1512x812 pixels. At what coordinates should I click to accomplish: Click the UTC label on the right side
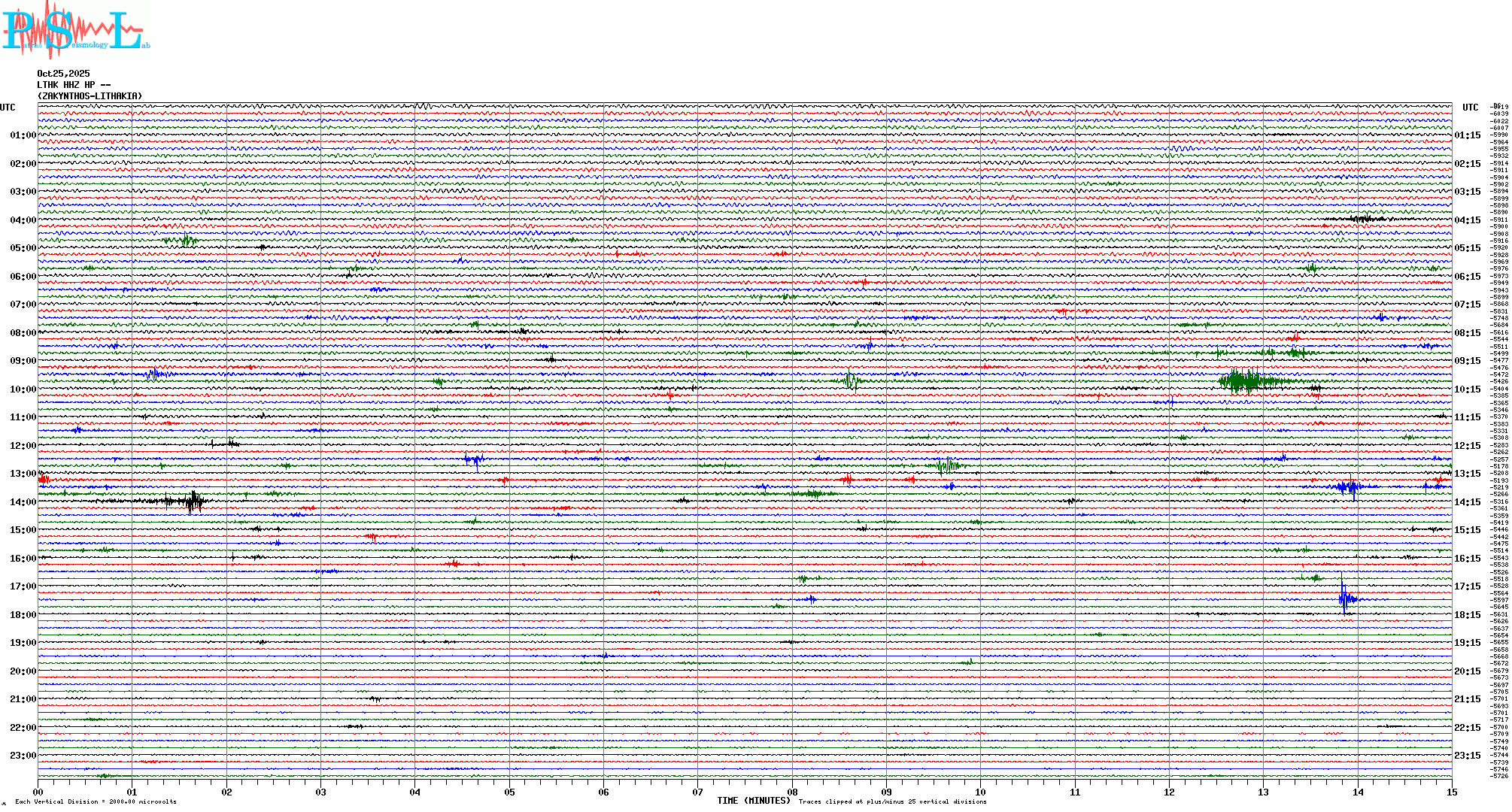(x=1470, y=108)
